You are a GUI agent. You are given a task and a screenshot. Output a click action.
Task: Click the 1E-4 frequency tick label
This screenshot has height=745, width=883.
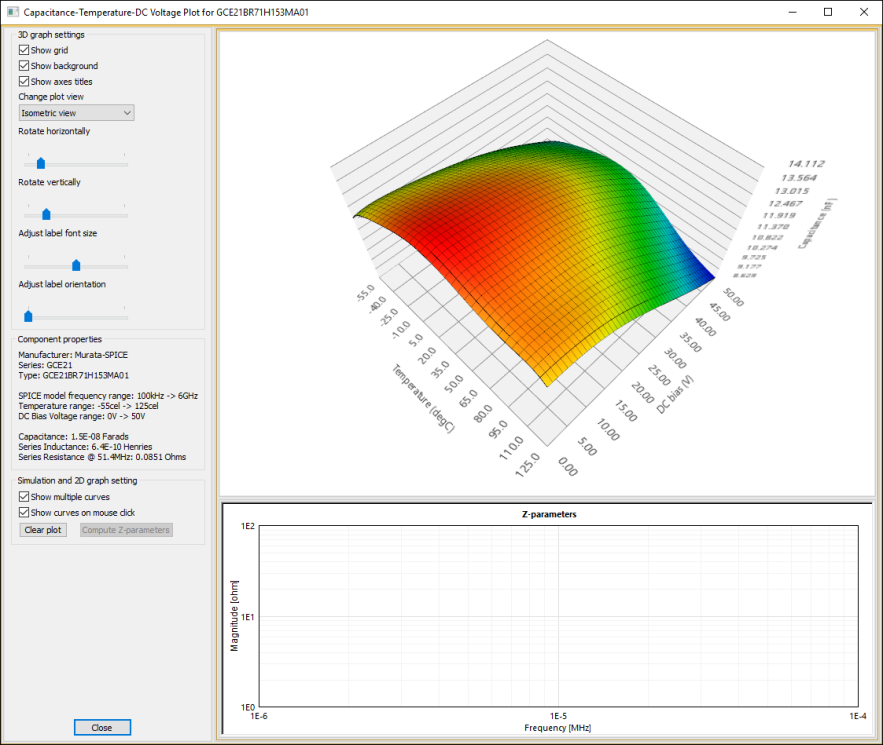(x=858, y=716)
